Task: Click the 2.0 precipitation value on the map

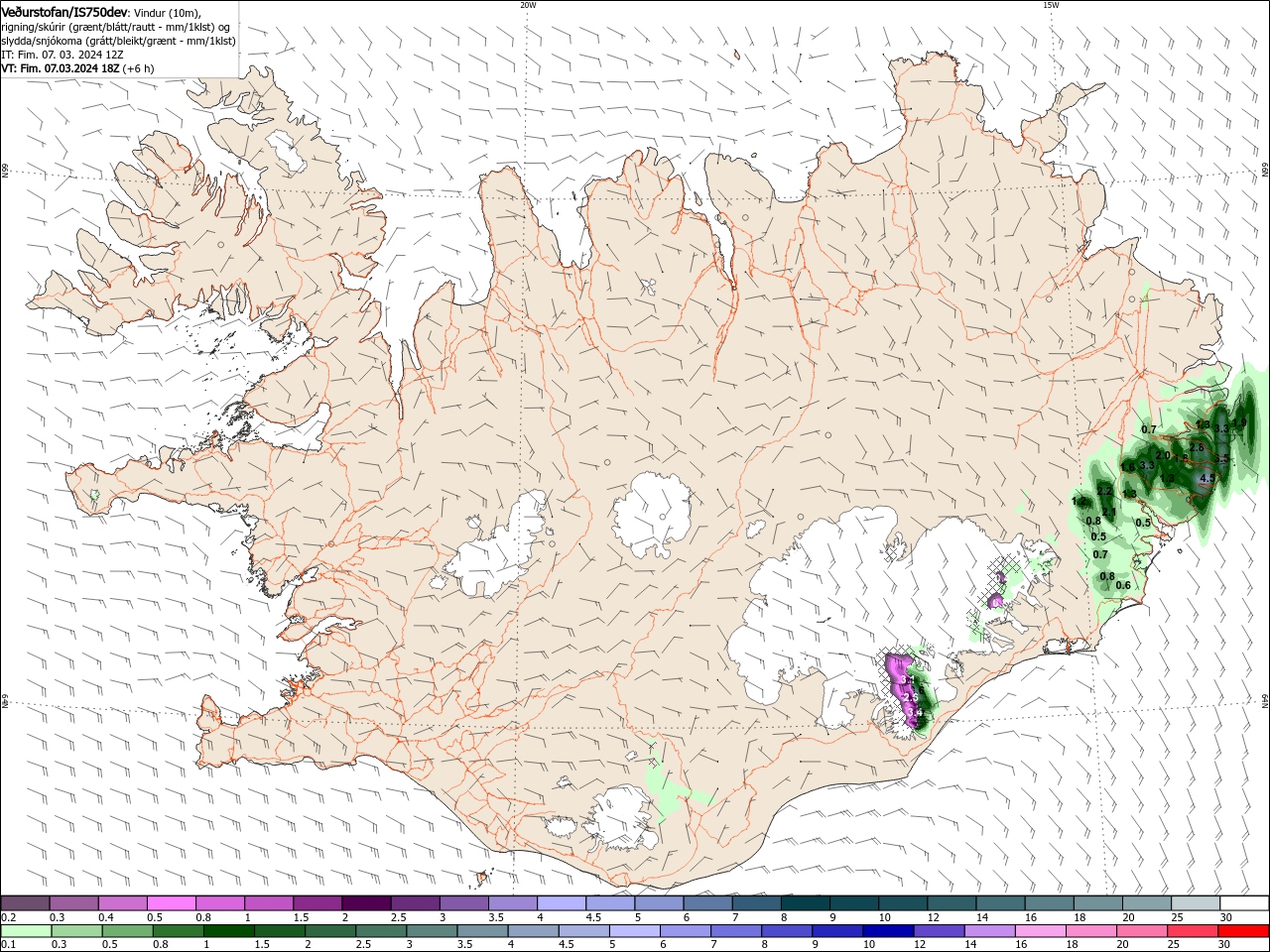Action: pyautogui.click(x=1163, y=456)
